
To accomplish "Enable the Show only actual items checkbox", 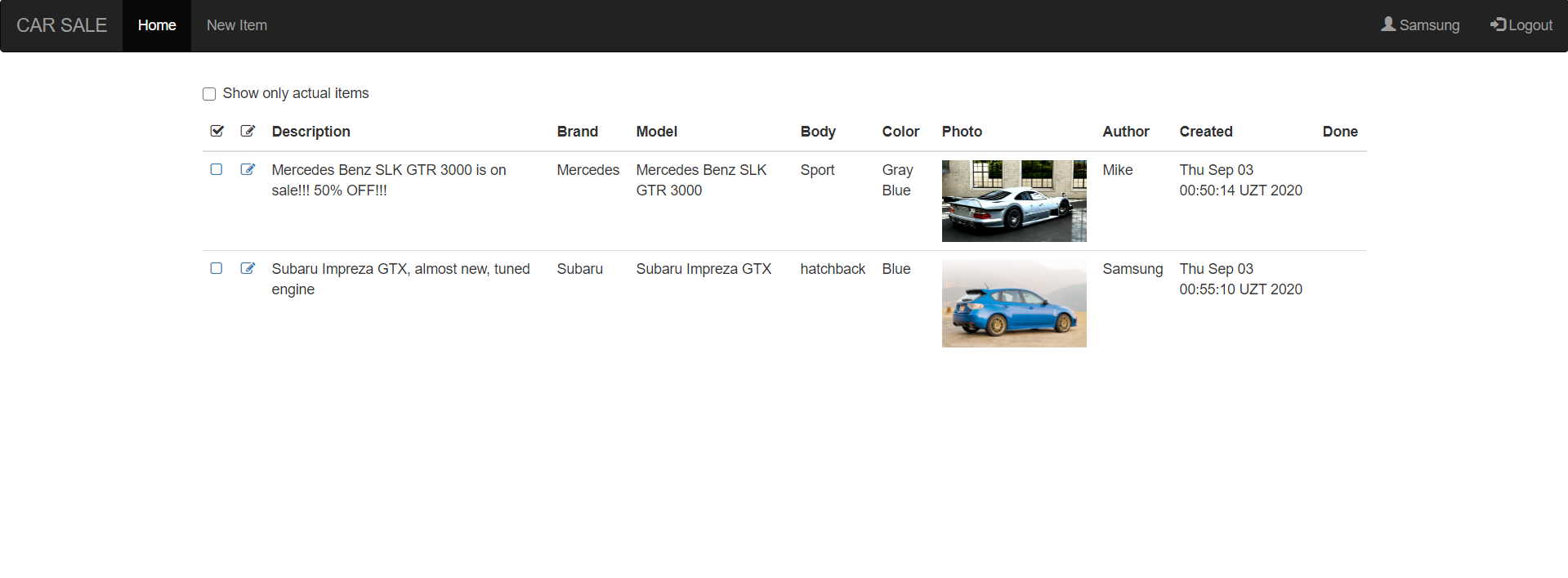I will (x=209, y=94).
